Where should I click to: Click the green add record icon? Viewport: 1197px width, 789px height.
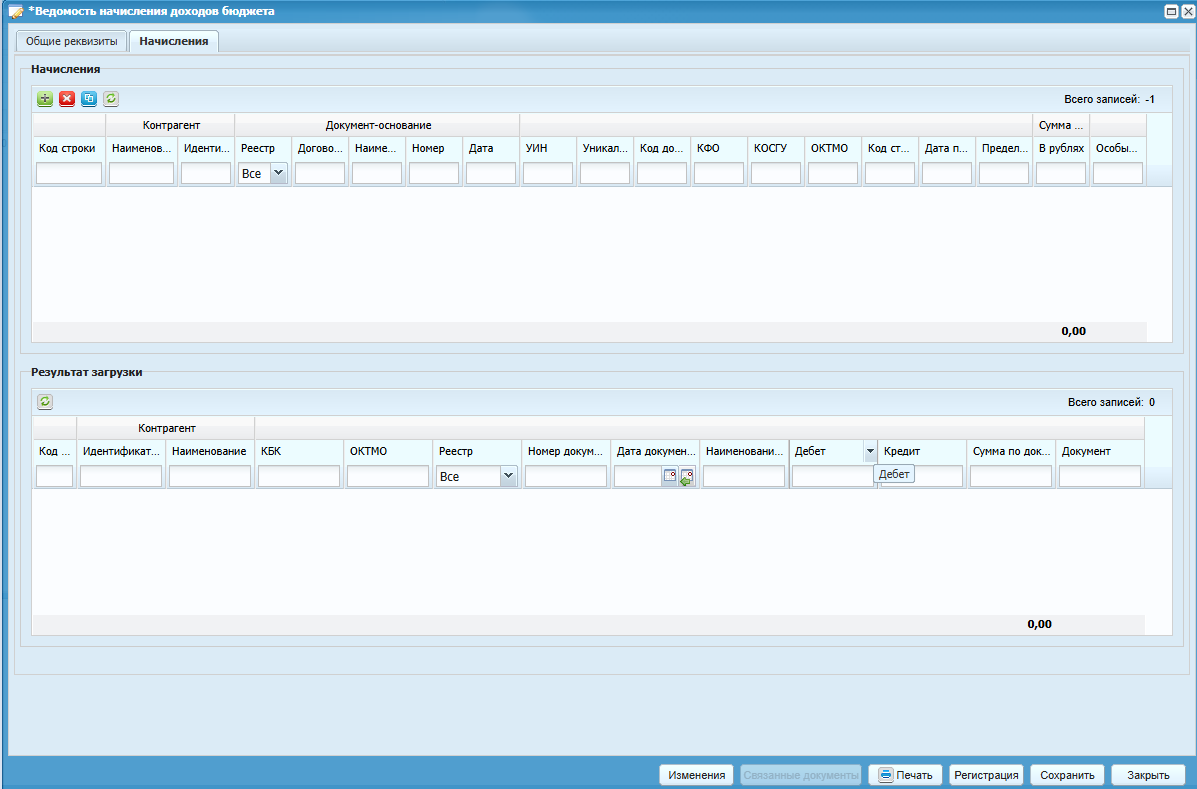pyautogui.click(x=45, y=99)
